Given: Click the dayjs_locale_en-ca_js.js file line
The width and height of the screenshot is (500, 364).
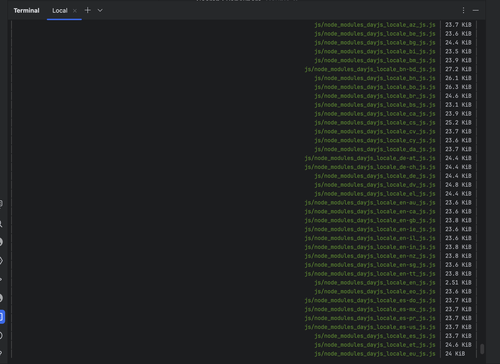Looking at the screenshot, I should 370,211.
